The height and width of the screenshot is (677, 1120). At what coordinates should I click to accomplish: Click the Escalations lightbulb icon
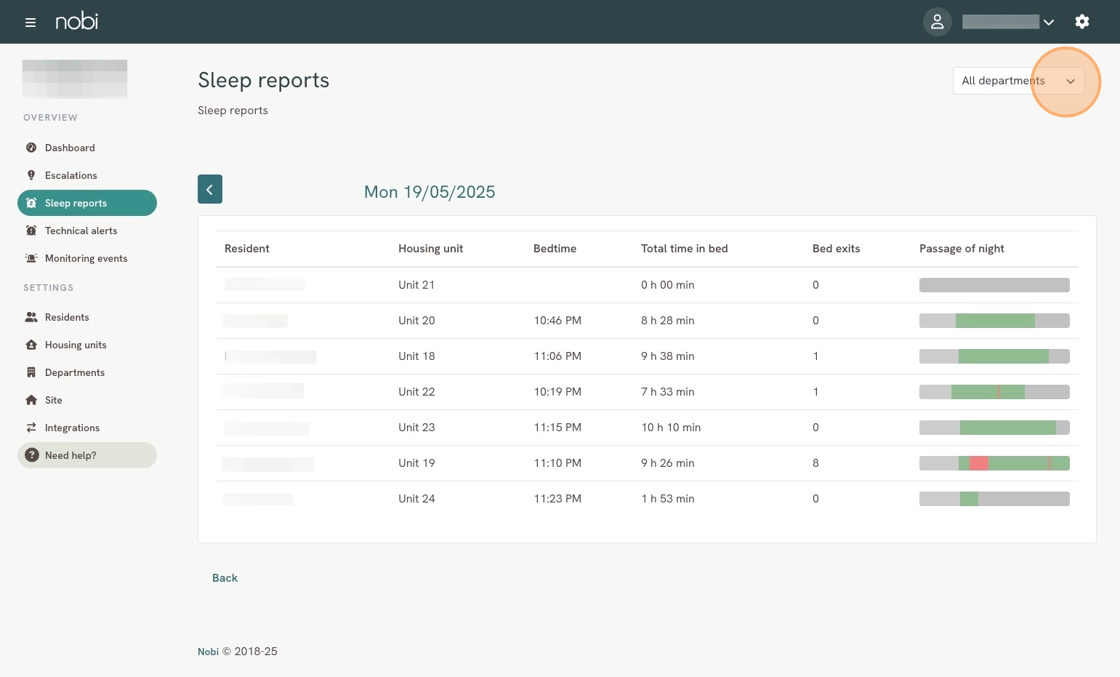[x=31, y=175]
